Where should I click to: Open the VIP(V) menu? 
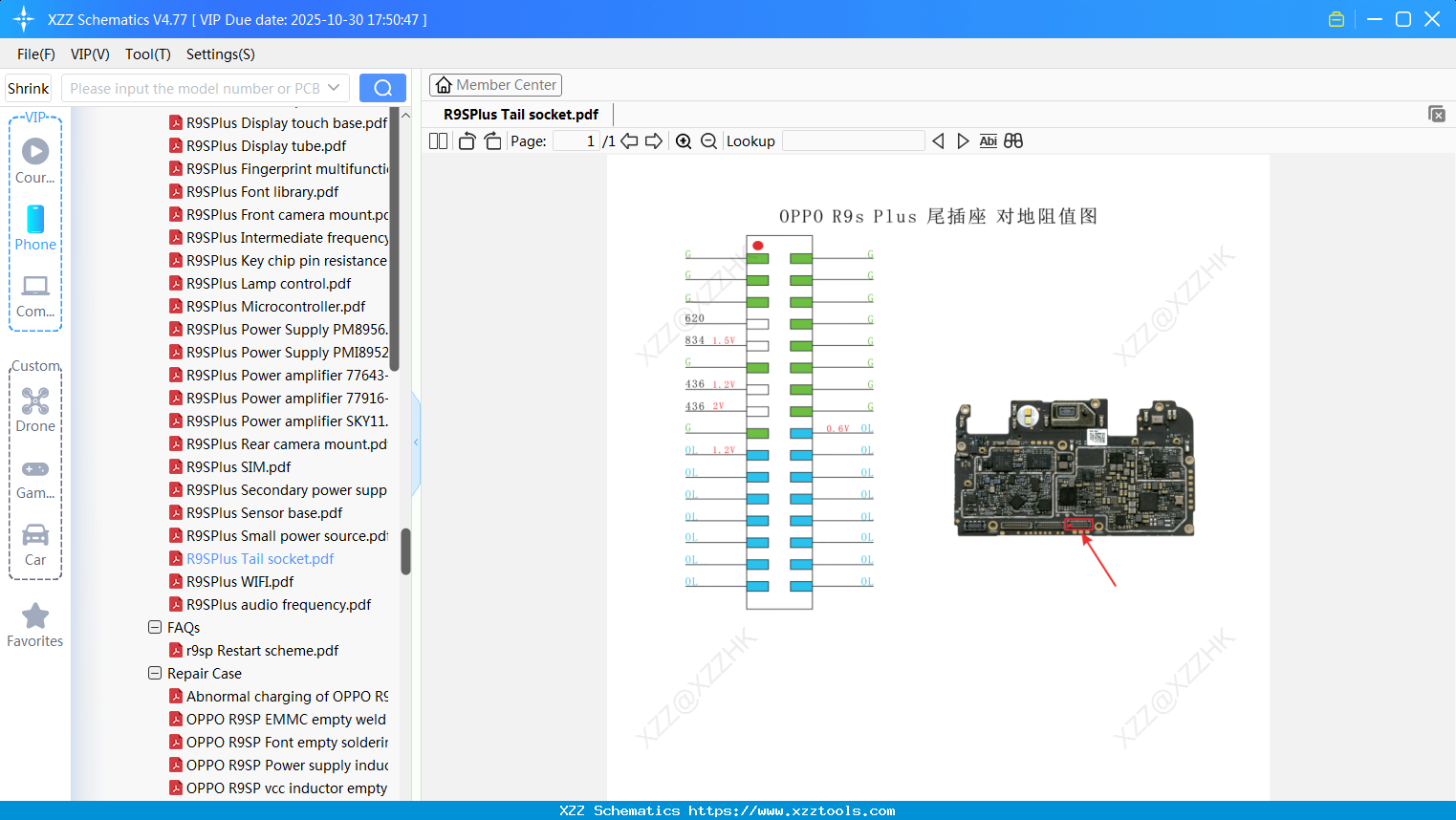pyautogui.click(x=90, y=54)
